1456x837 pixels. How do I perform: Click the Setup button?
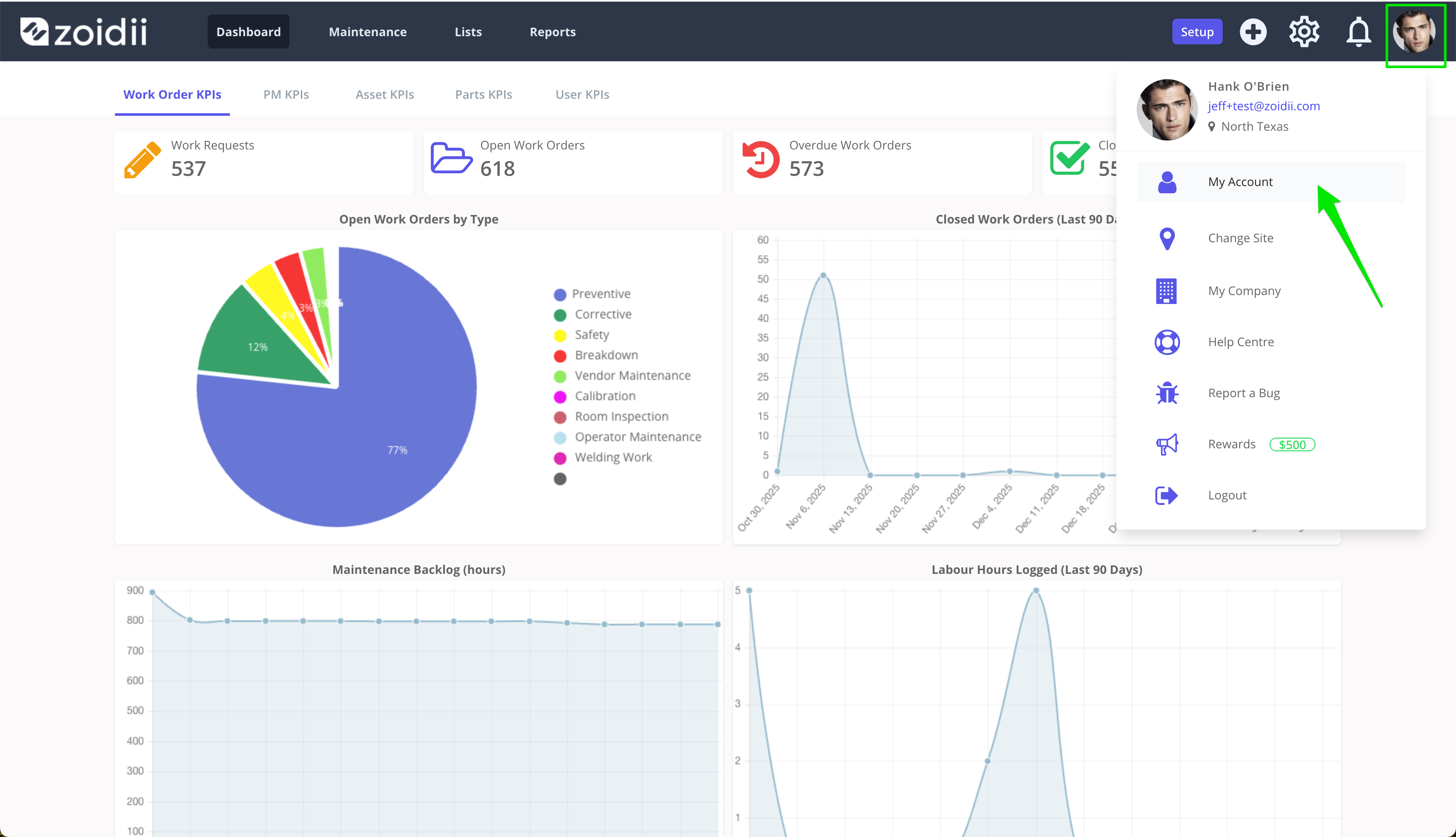click(x=1197, y=32)
